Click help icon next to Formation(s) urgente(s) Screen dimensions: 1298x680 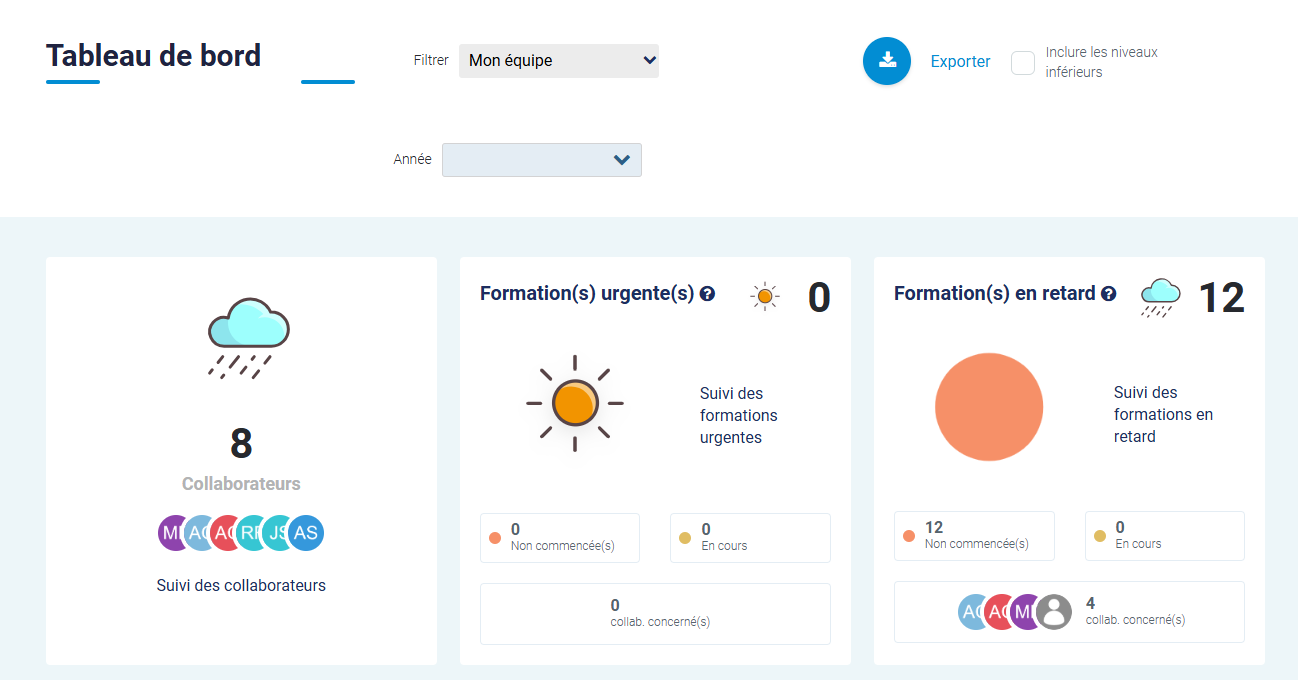pos(707,294)
